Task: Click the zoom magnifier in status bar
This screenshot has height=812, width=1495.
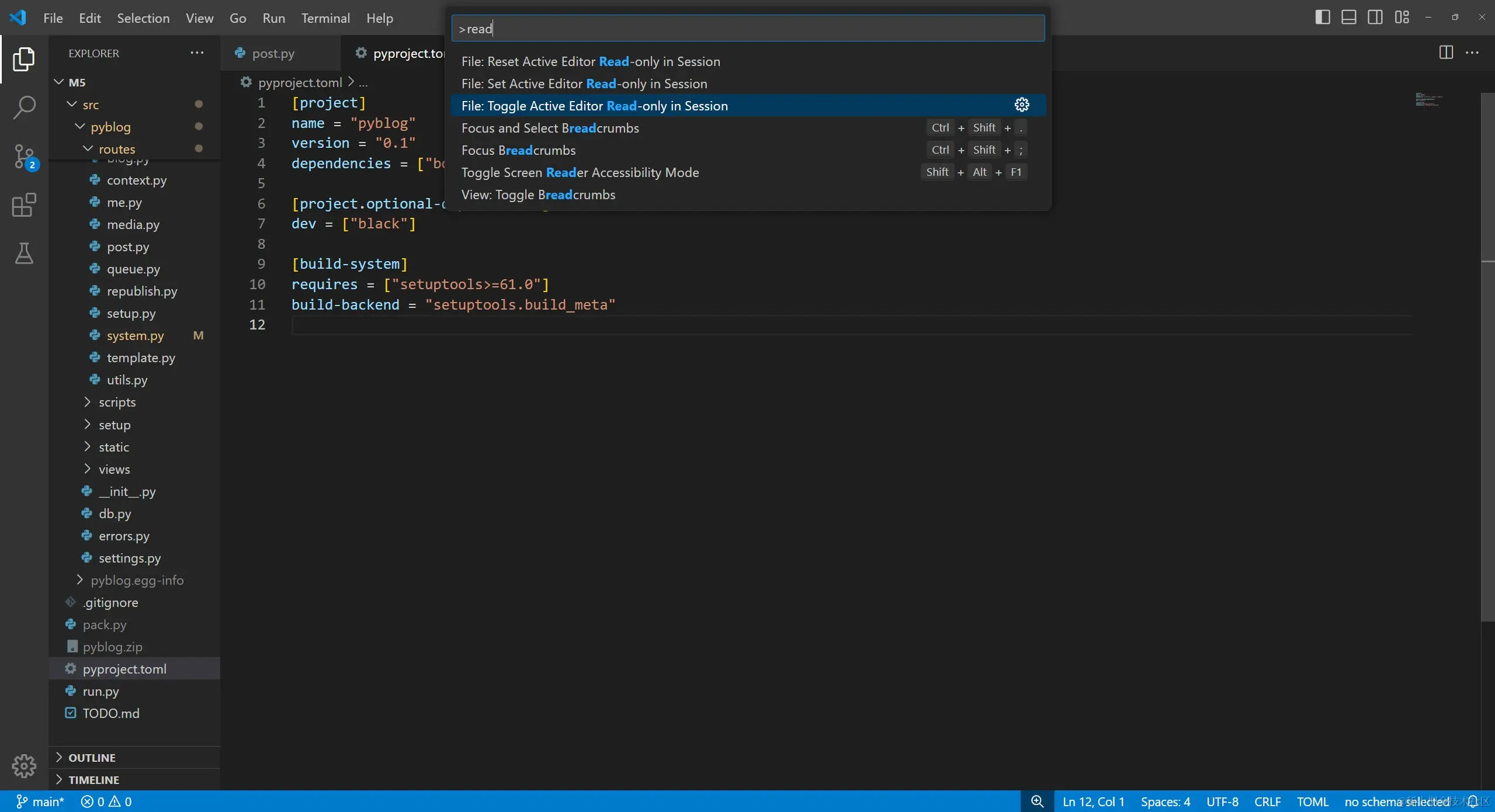Action: [1037, 801]
